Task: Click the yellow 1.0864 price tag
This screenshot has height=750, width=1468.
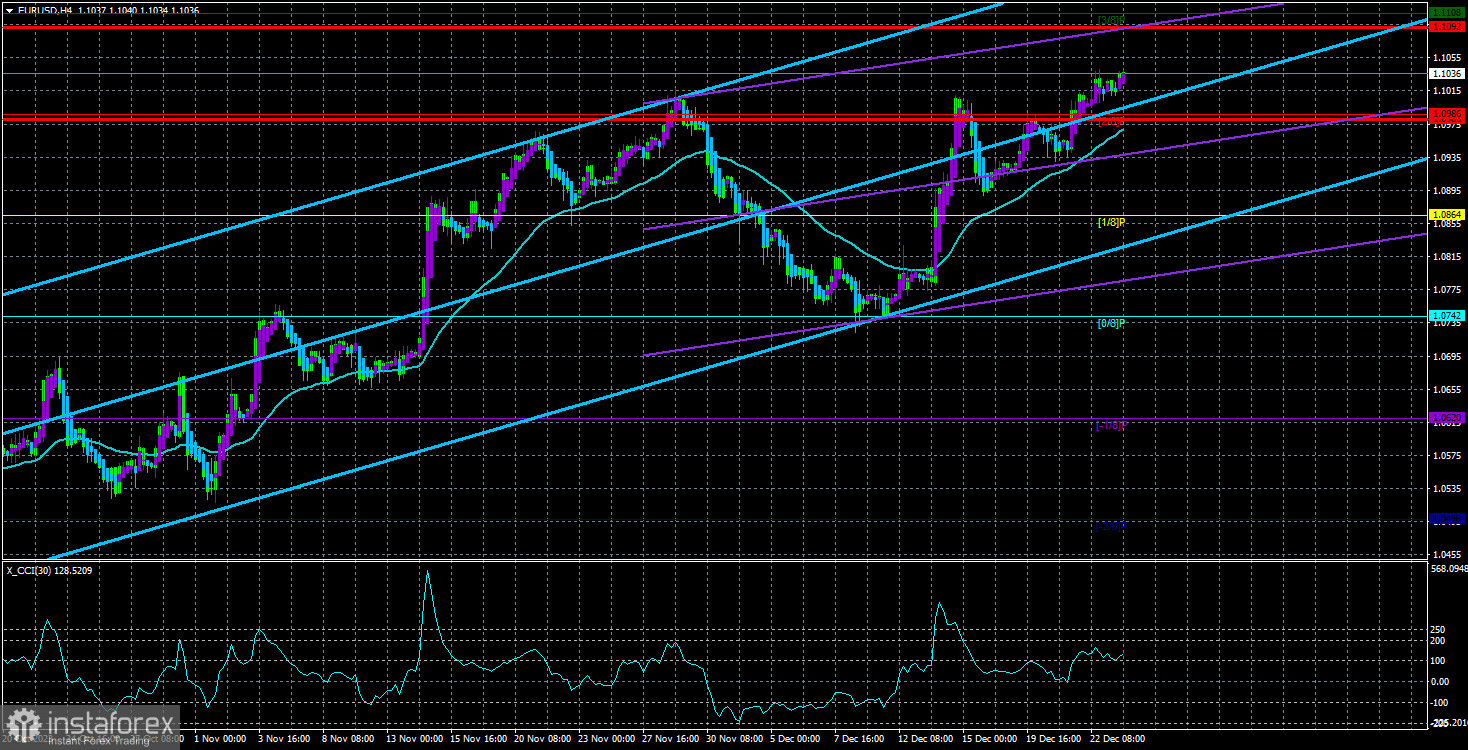Action: click(x=1447, y=215)
